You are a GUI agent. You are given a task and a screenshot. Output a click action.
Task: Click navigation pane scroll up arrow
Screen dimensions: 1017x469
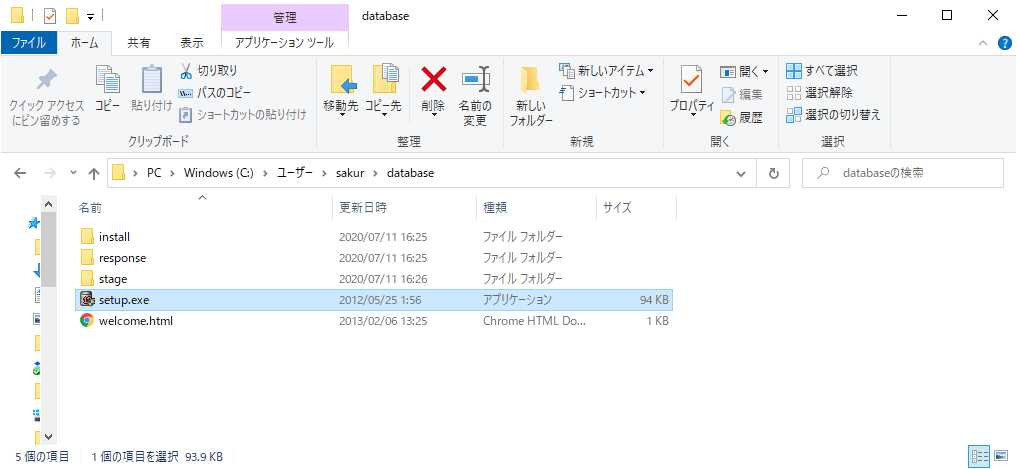(x=49, y=204)
